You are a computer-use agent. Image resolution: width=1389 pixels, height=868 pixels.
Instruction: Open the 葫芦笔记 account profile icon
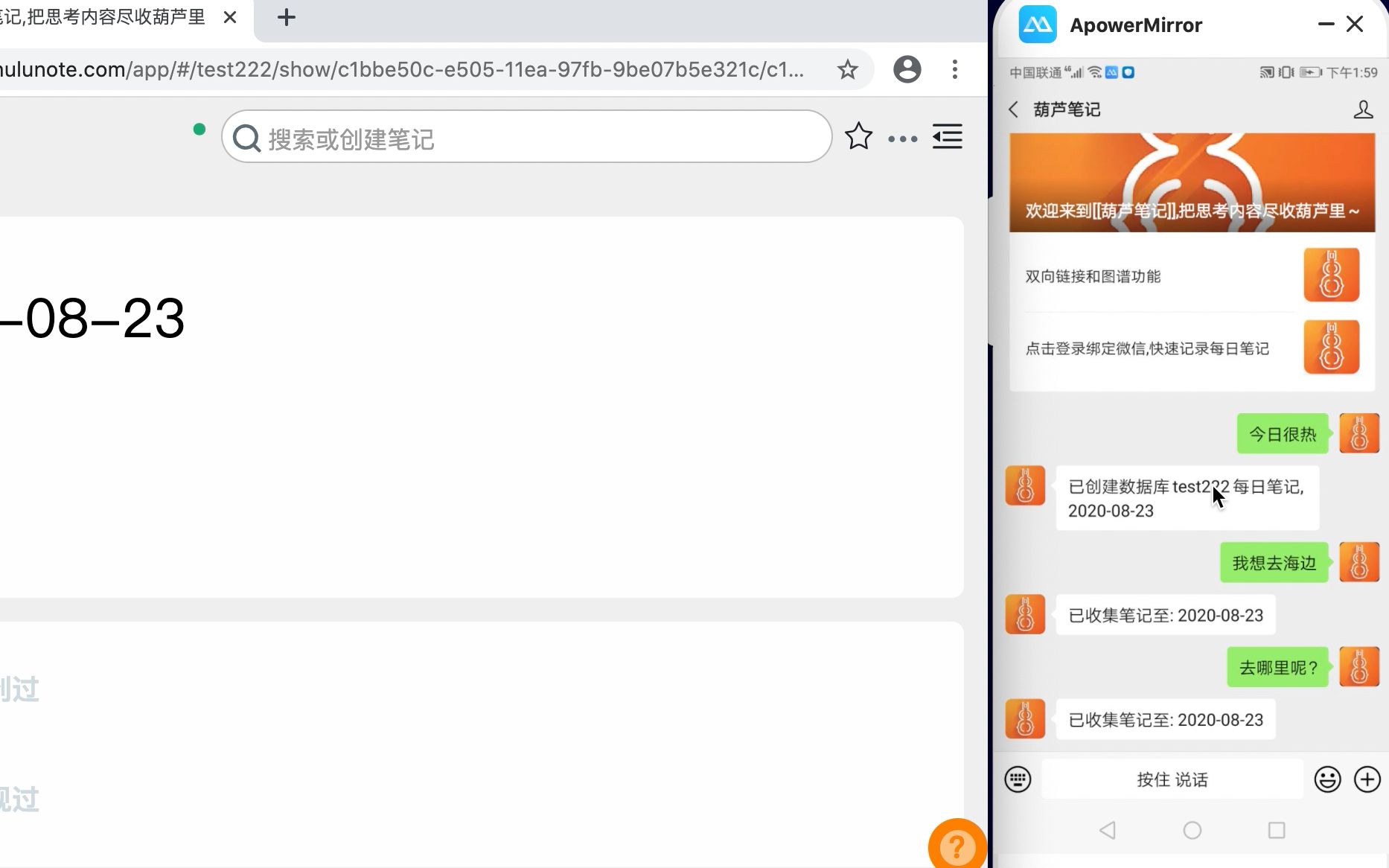pos(1363,109)
